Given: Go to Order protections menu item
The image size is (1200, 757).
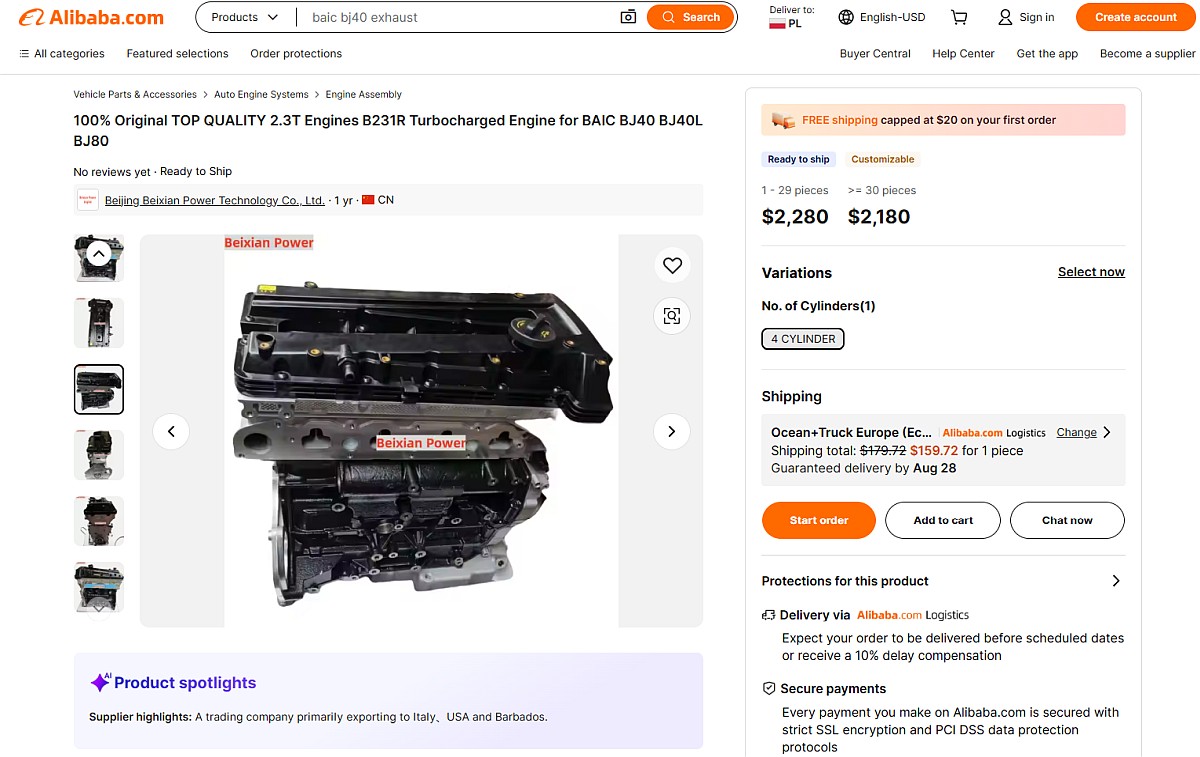Looking at the screenshot, I should pos(296,54).
